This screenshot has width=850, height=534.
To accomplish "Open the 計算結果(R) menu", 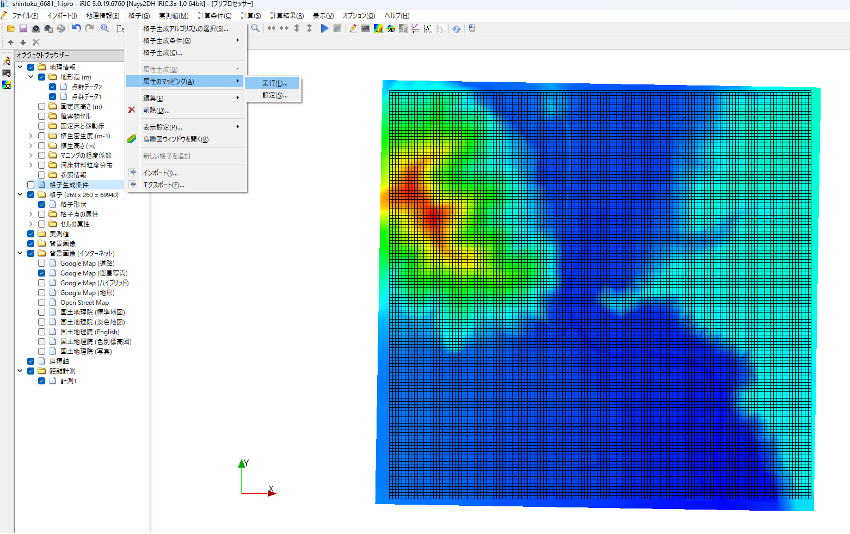I will tap(287, 16).
